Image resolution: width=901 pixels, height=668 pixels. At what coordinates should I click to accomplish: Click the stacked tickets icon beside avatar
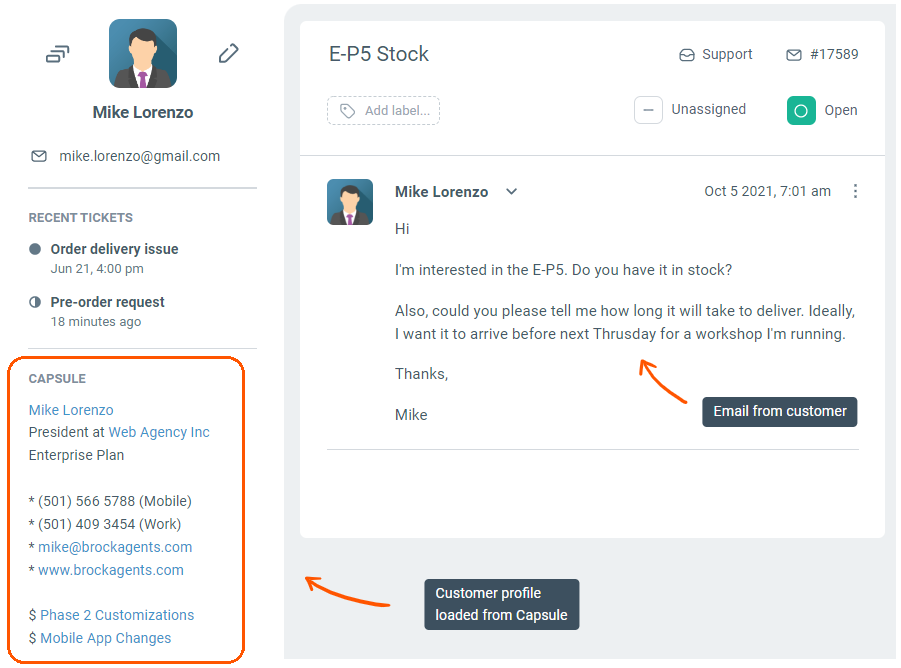point(58,54)
